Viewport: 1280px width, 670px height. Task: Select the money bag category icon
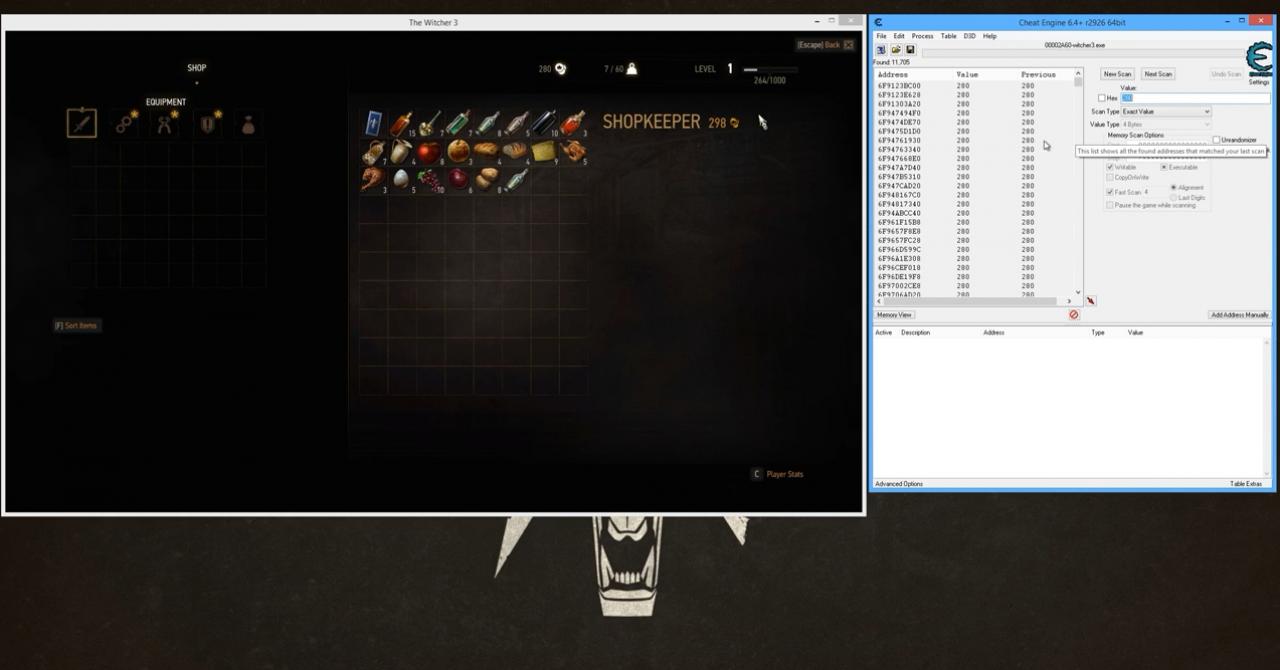(x=249, y=124)
